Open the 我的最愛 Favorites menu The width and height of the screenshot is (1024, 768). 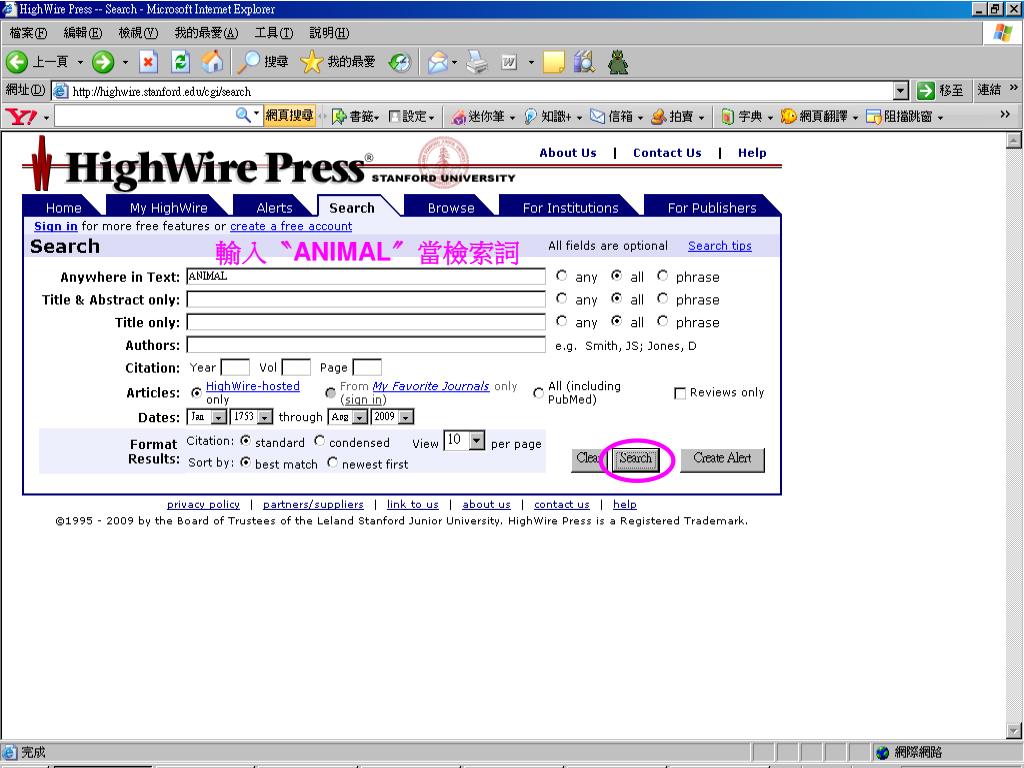(x=206, y=33)
